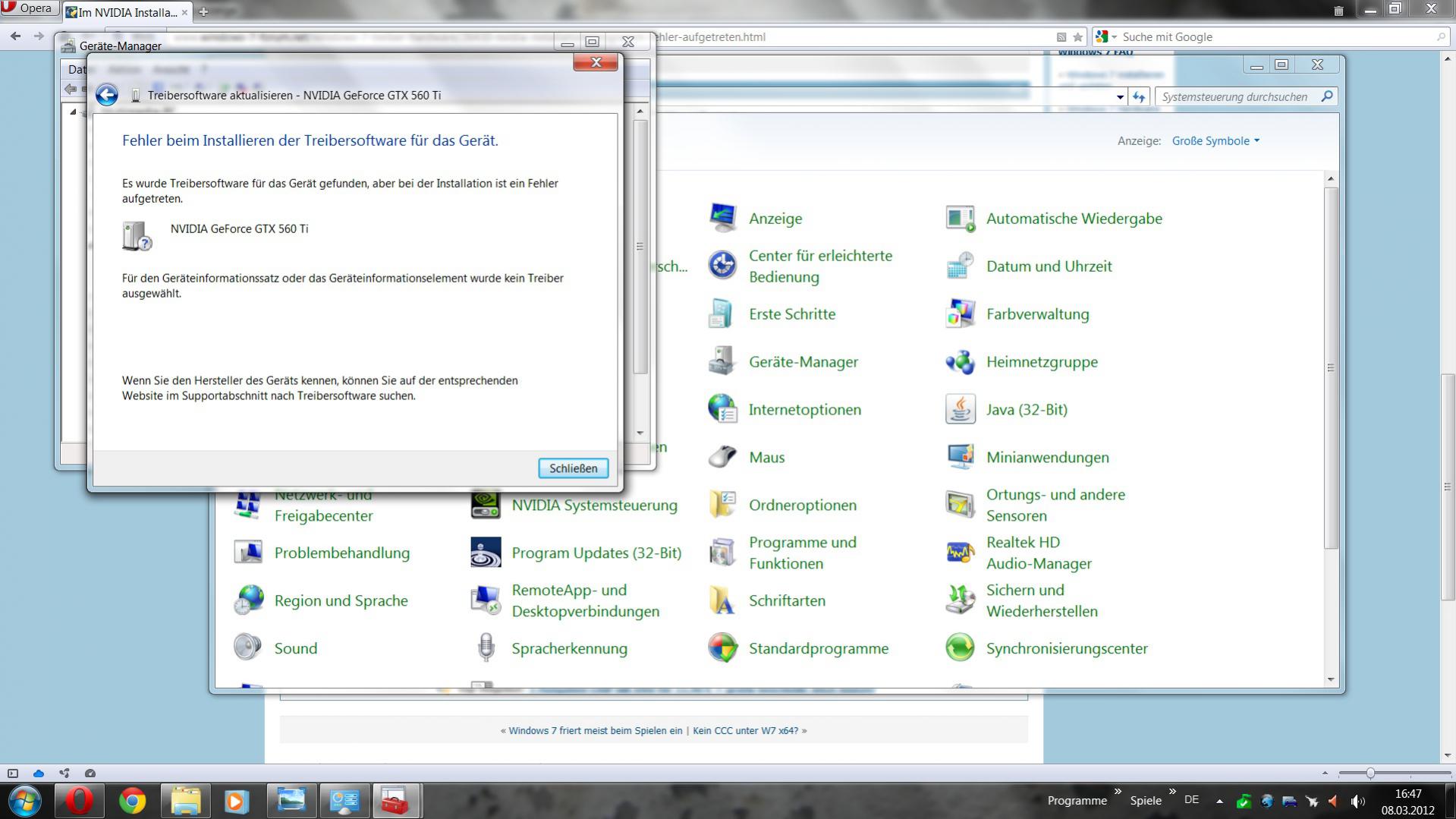The height and width of the screenshot is (819, 1456).
Task: Open the taskbar clock showing 16:47
Action: point(1408,802)
